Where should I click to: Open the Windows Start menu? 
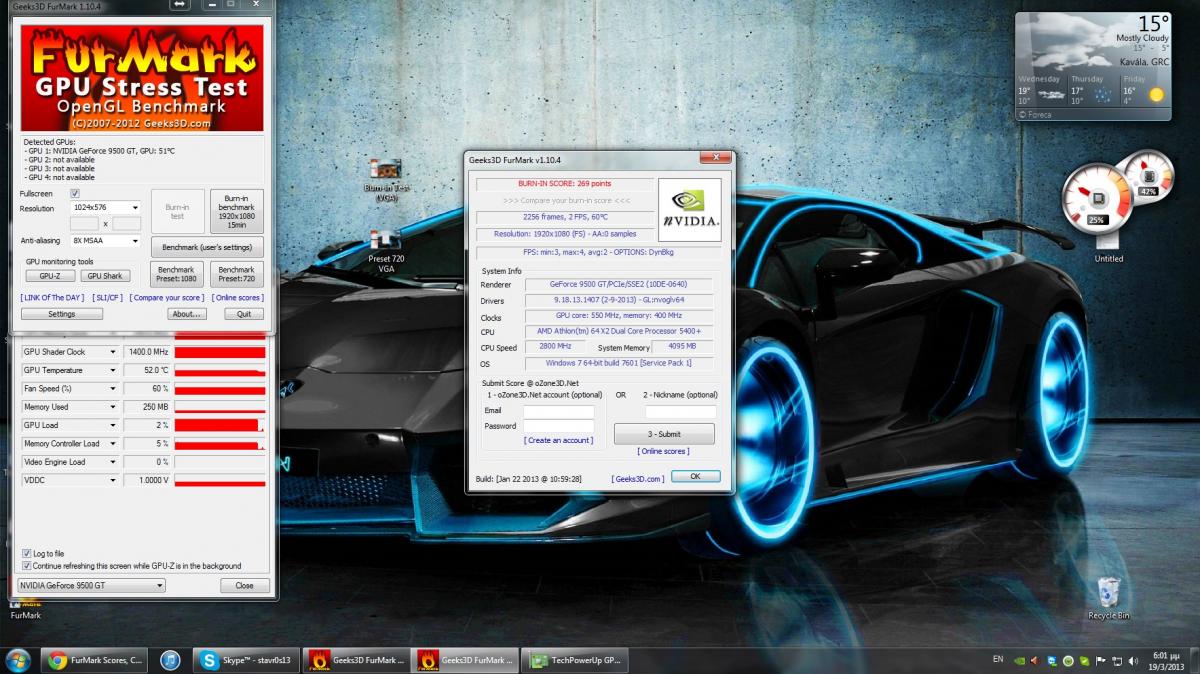point(18,660)
